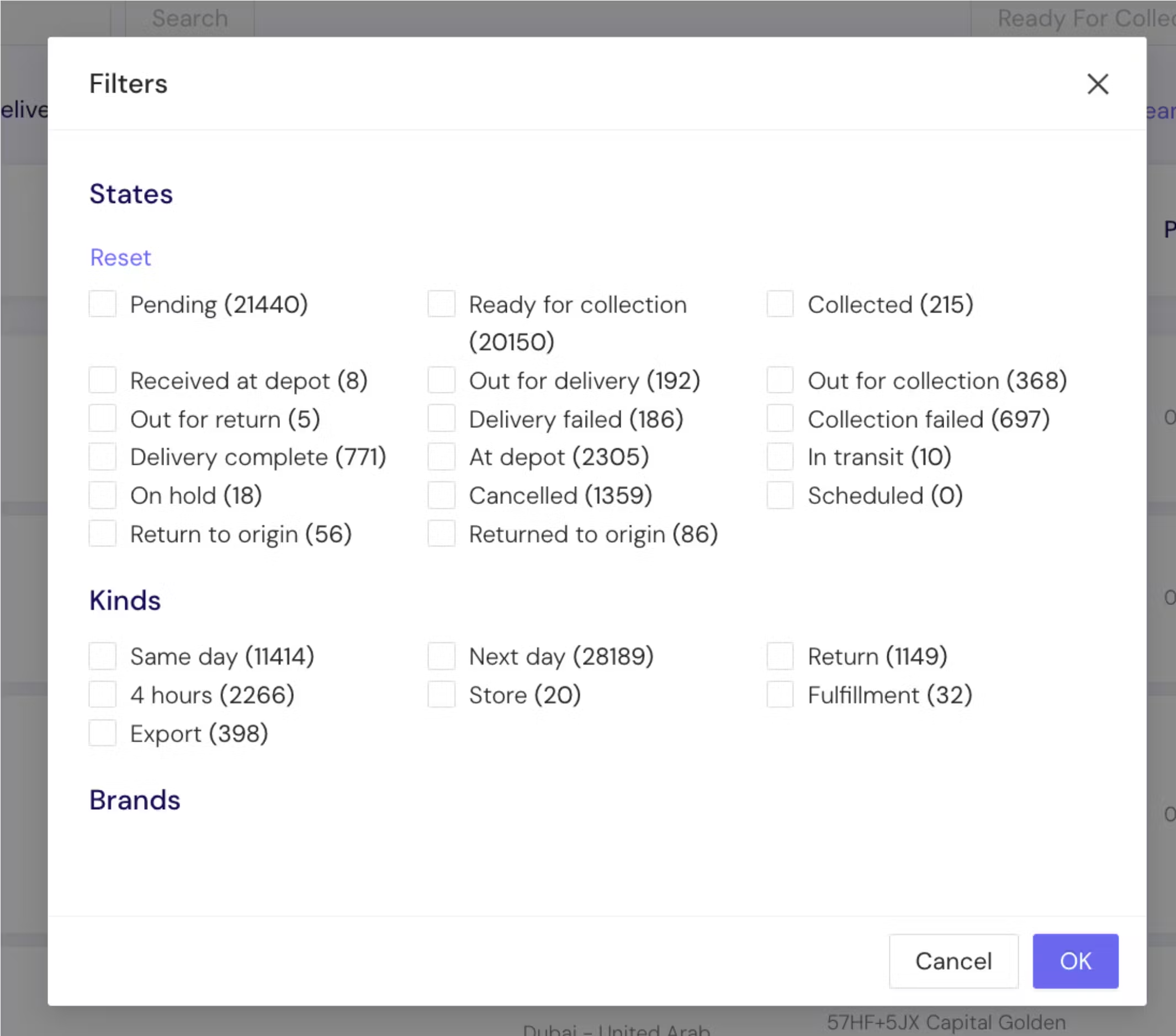Select the At depot checkbox
Image resolution: width=1176 pixels, height=1036 pixels.
click(441, 457)
